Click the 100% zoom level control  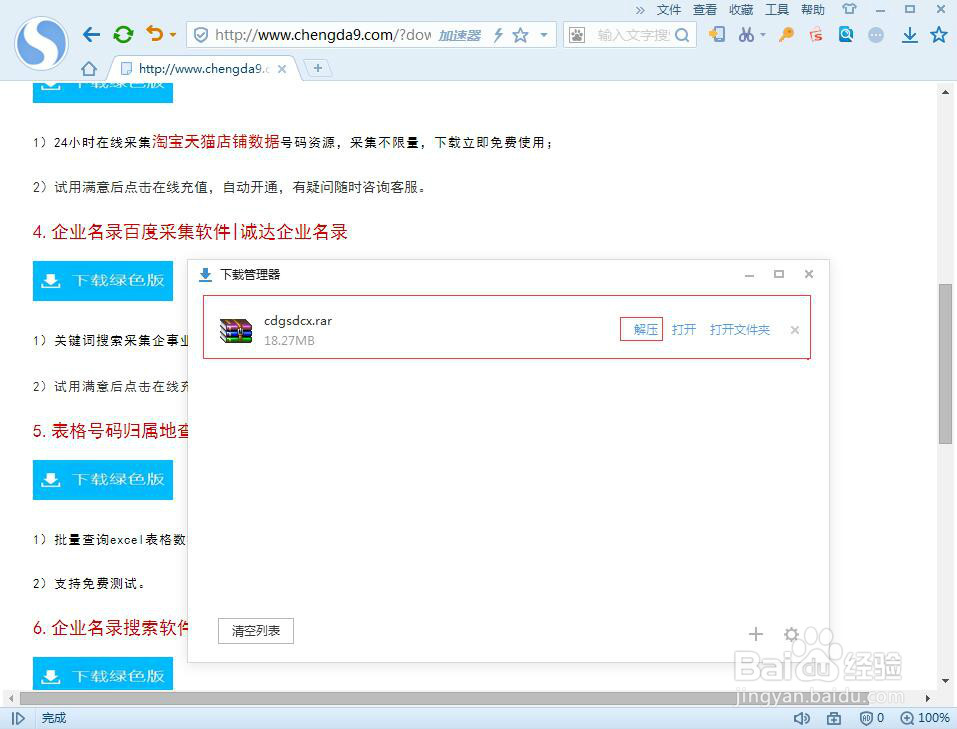pos(925,718)
